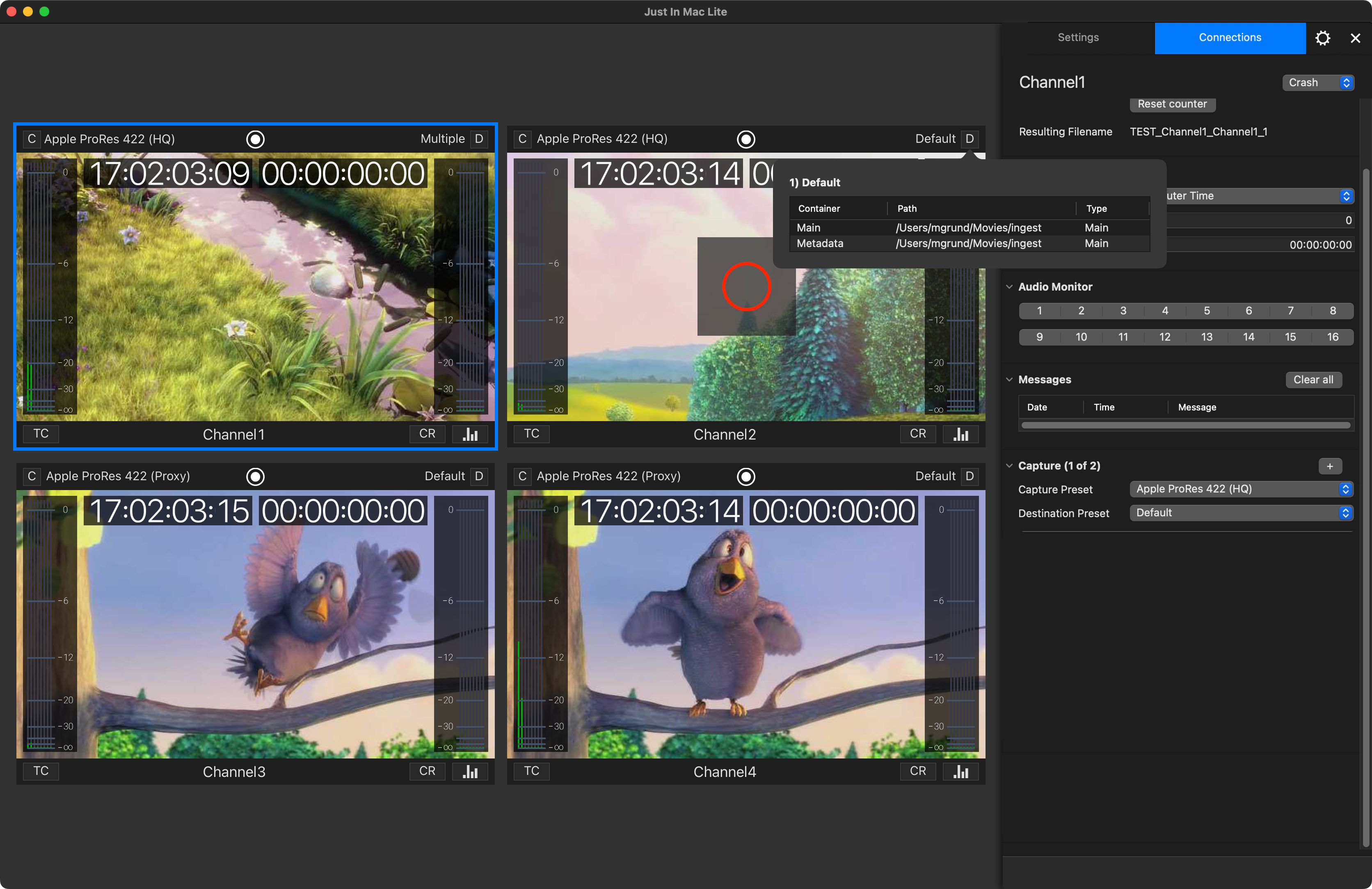Enable audio monitor channel 5
This screenshot has width=1372, height=889.
1207,311
